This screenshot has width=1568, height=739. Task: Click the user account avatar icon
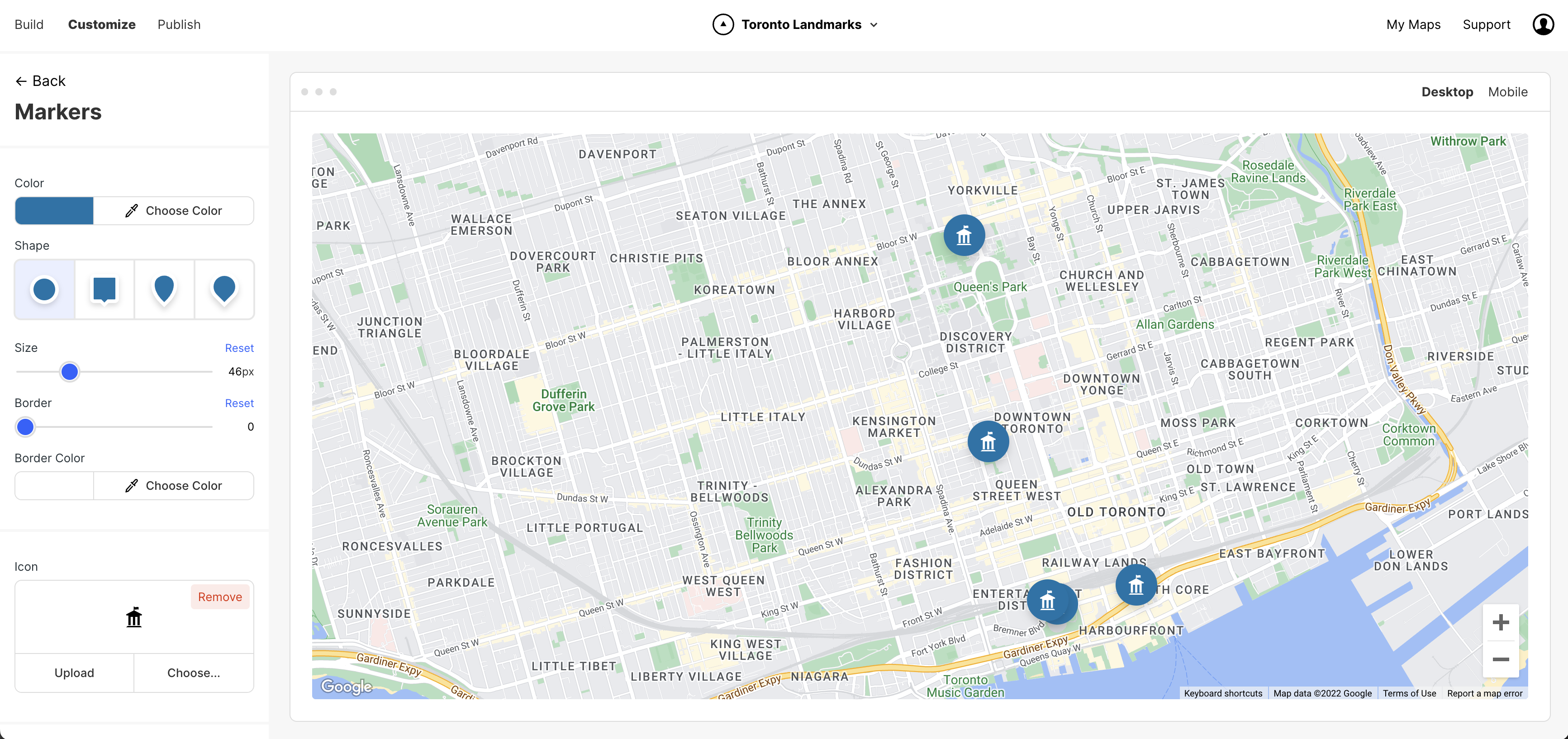(1543, 24)
